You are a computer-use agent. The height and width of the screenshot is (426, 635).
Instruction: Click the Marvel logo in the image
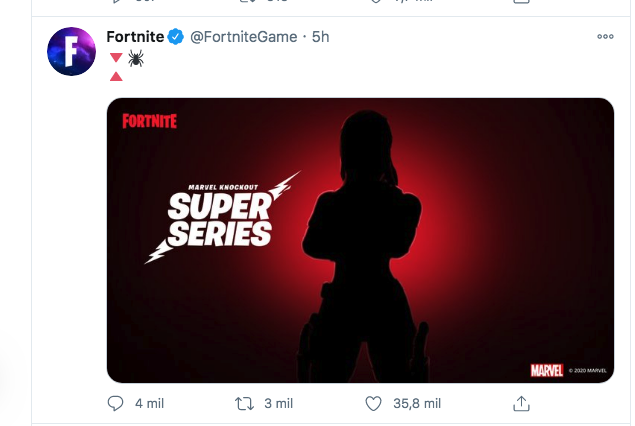pos(547,370)
